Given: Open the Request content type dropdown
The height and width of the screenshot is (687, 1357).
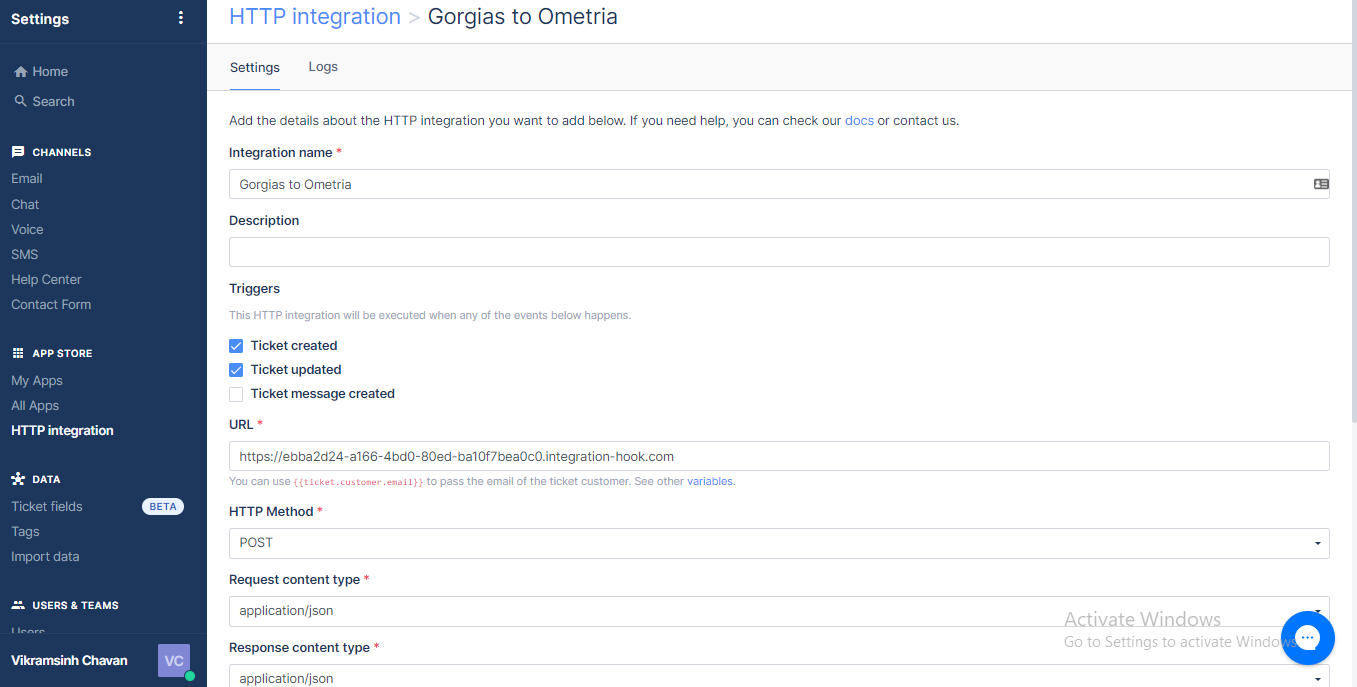Looking at the screenshot, I should tap(779, 611).
